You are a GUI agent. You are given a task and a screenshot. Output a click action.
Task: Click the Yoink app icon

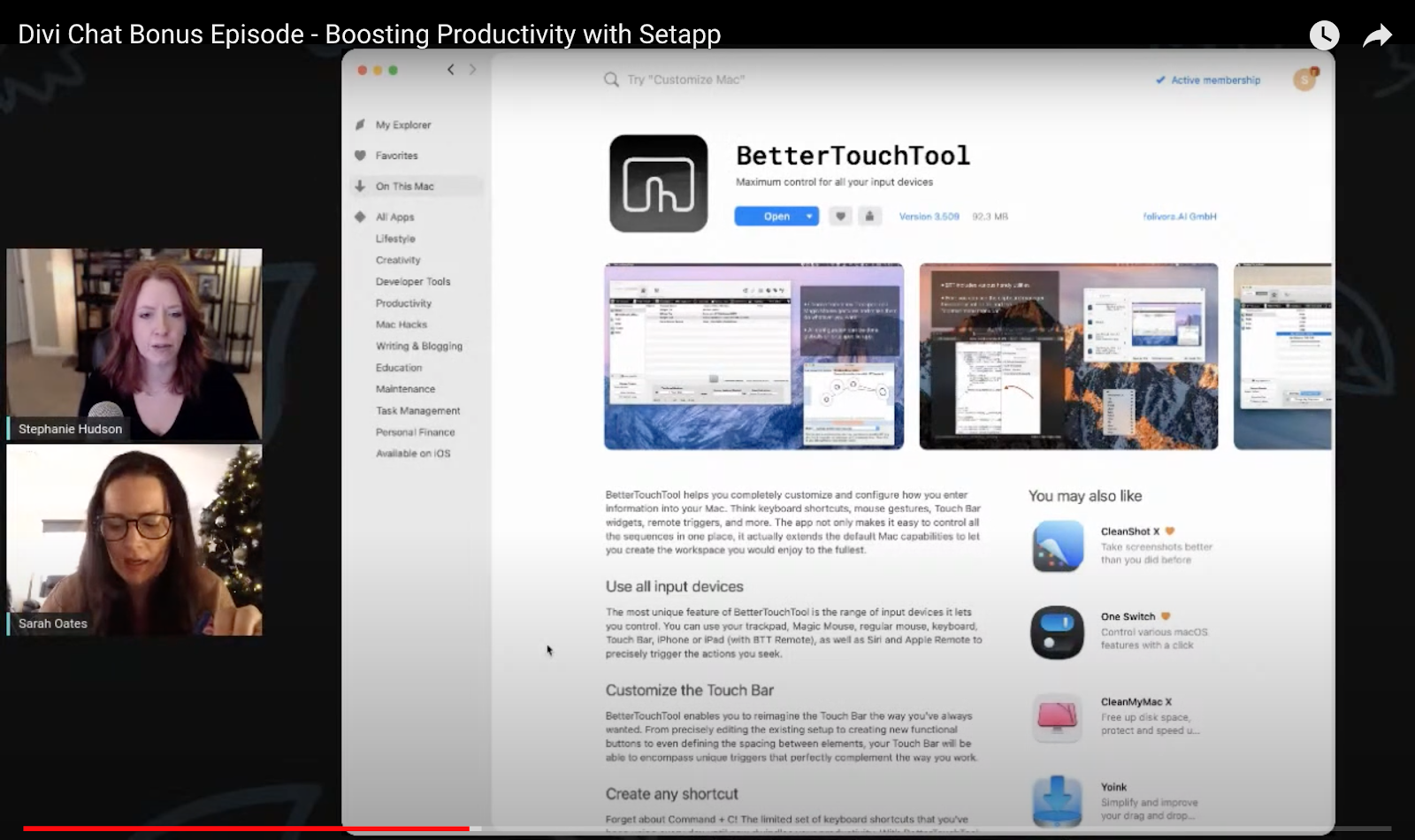point(1058,800)
